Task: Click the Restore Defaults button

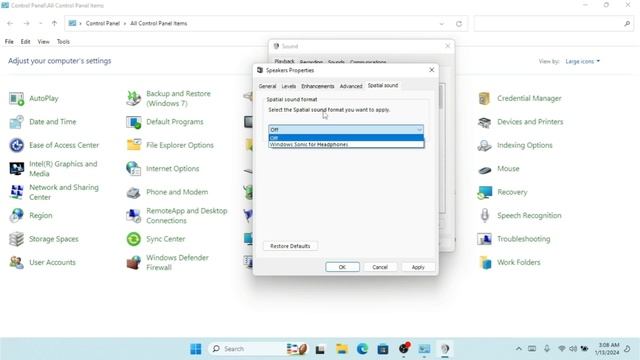Action: (290, 246)
